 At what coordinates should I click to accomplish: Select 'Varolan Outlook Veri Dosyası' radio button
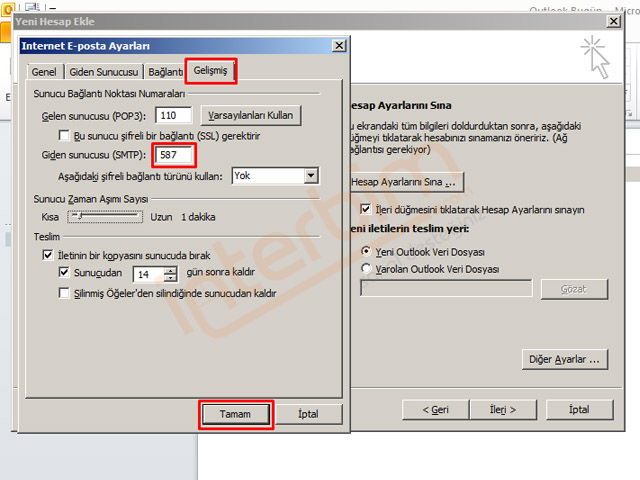tap(366, 269)
